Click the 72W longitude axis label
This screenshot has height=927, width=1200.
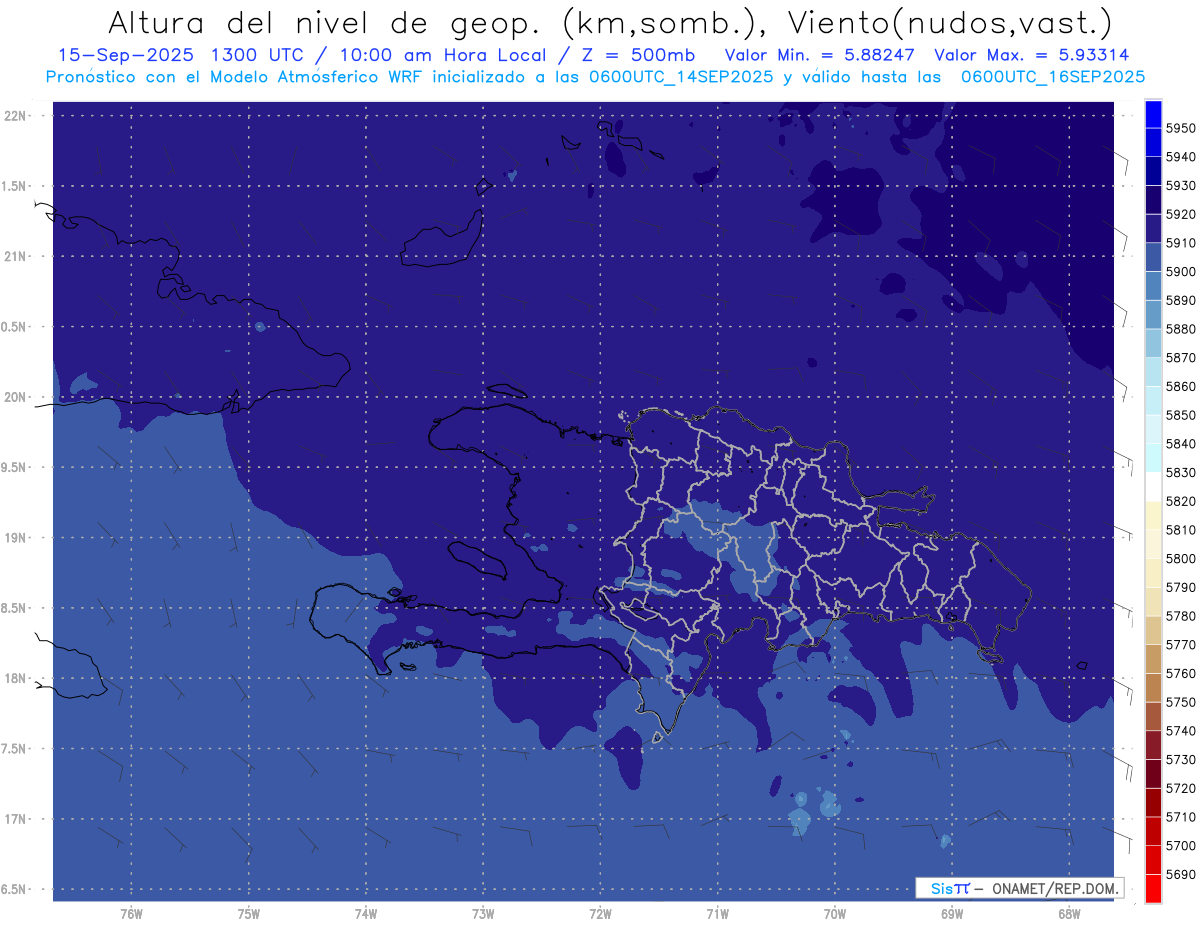pos(600,914)
